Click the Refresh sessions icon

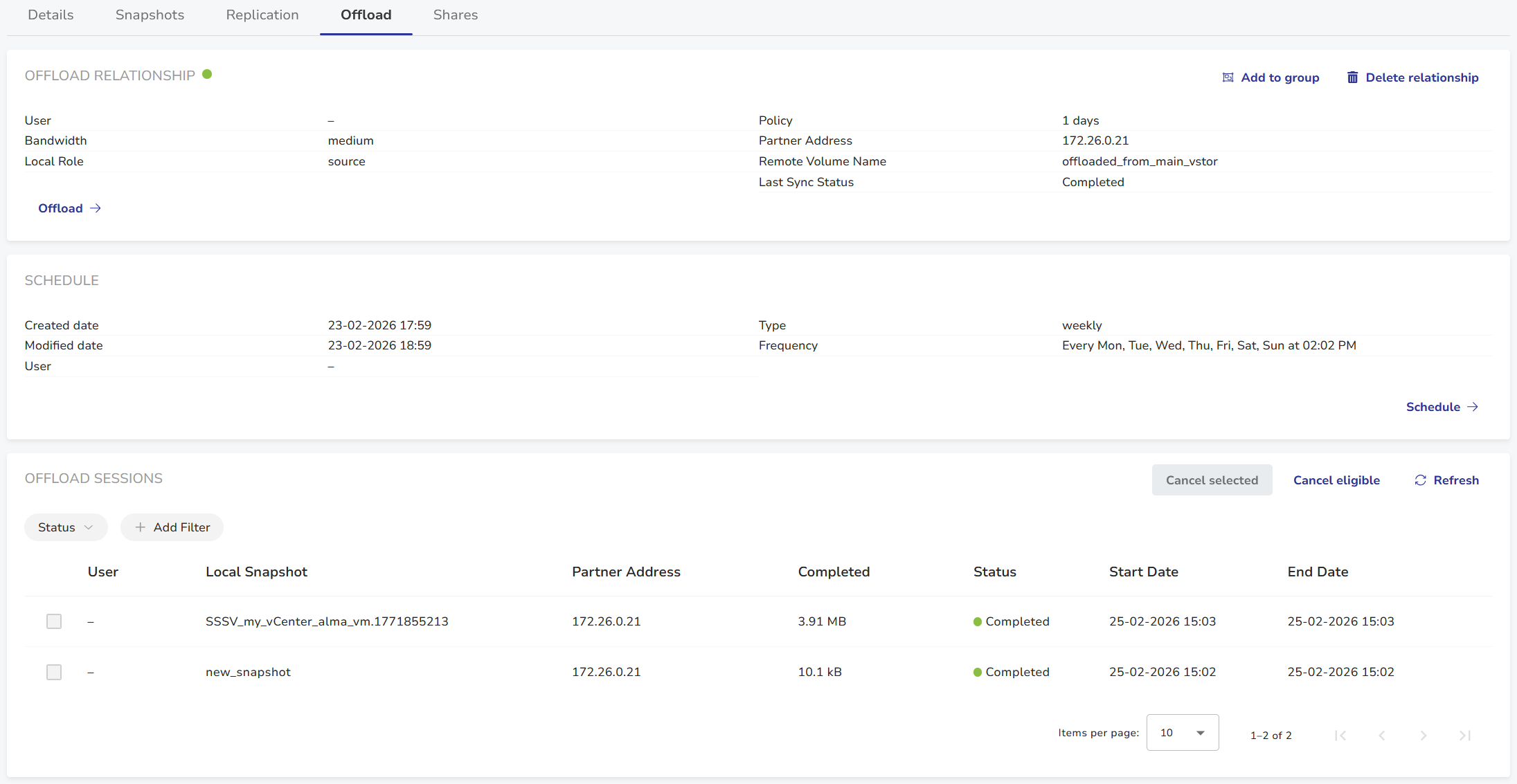[x=1420, y=480]
